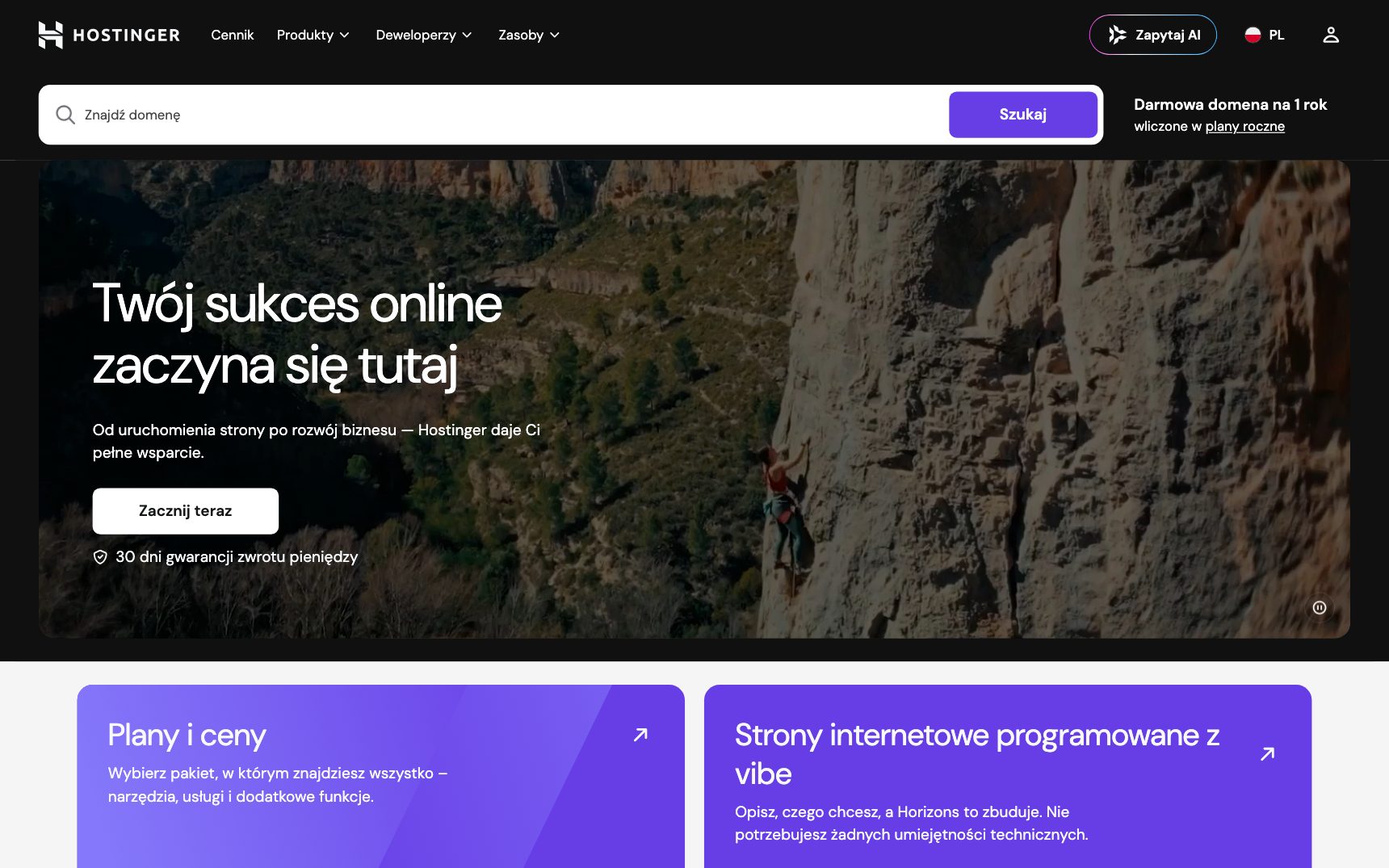1389x868 pixels.
Task: Expand the Zasoby dropdown menu
Action: coord(529,35)
